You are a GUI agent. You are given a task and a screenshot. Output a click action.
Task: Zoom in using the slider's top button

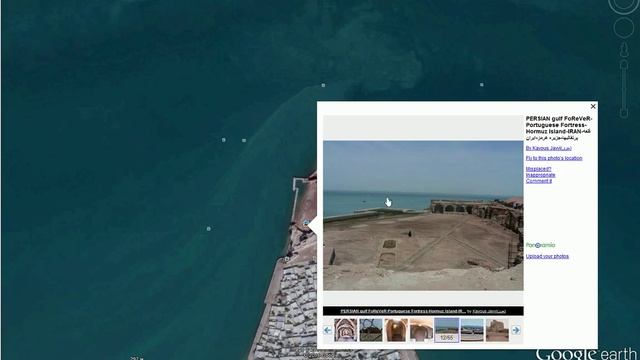[x=624, y=64]
